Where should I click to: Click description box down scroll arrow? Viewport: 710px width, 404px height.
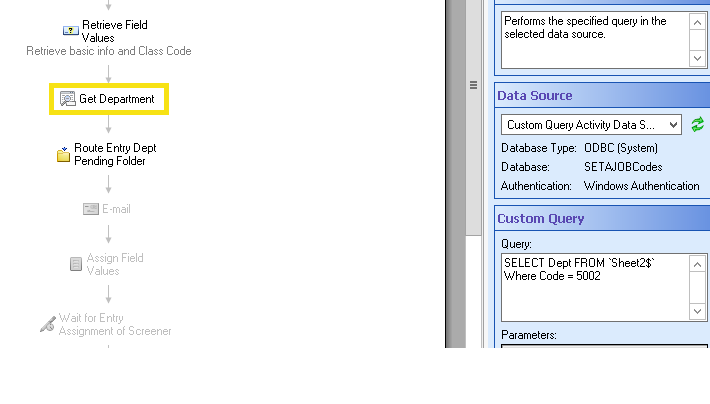pyautogui.click(x=697, y=58)
